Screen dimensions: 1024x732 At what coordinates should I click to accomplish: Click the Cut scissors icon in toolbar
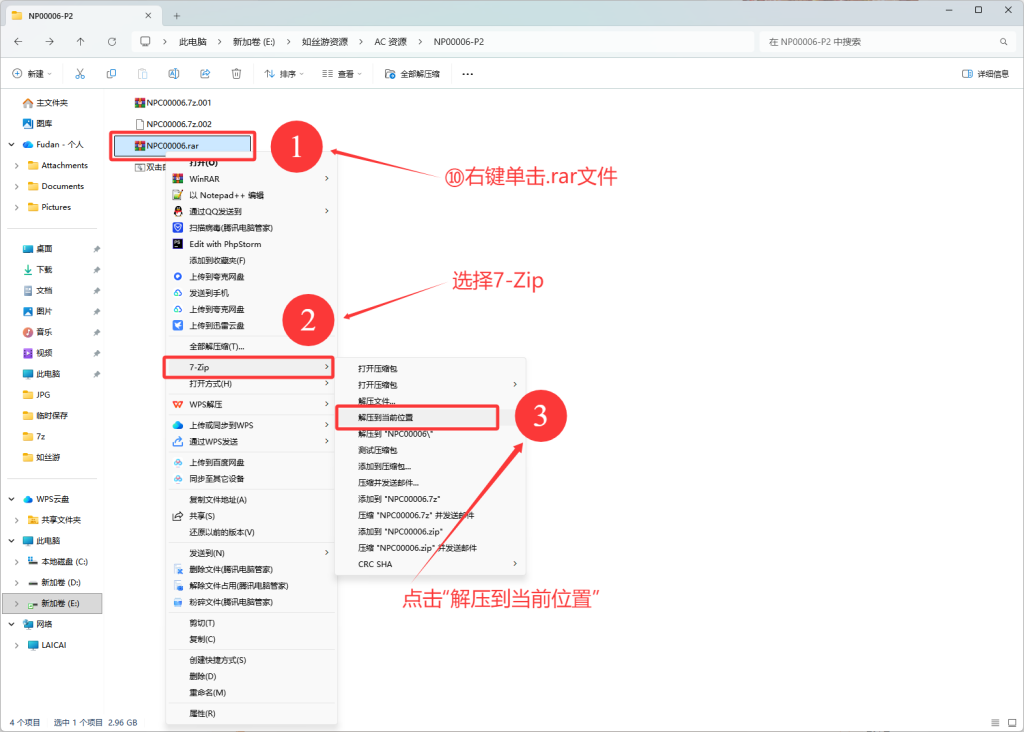tap(80, 74)
